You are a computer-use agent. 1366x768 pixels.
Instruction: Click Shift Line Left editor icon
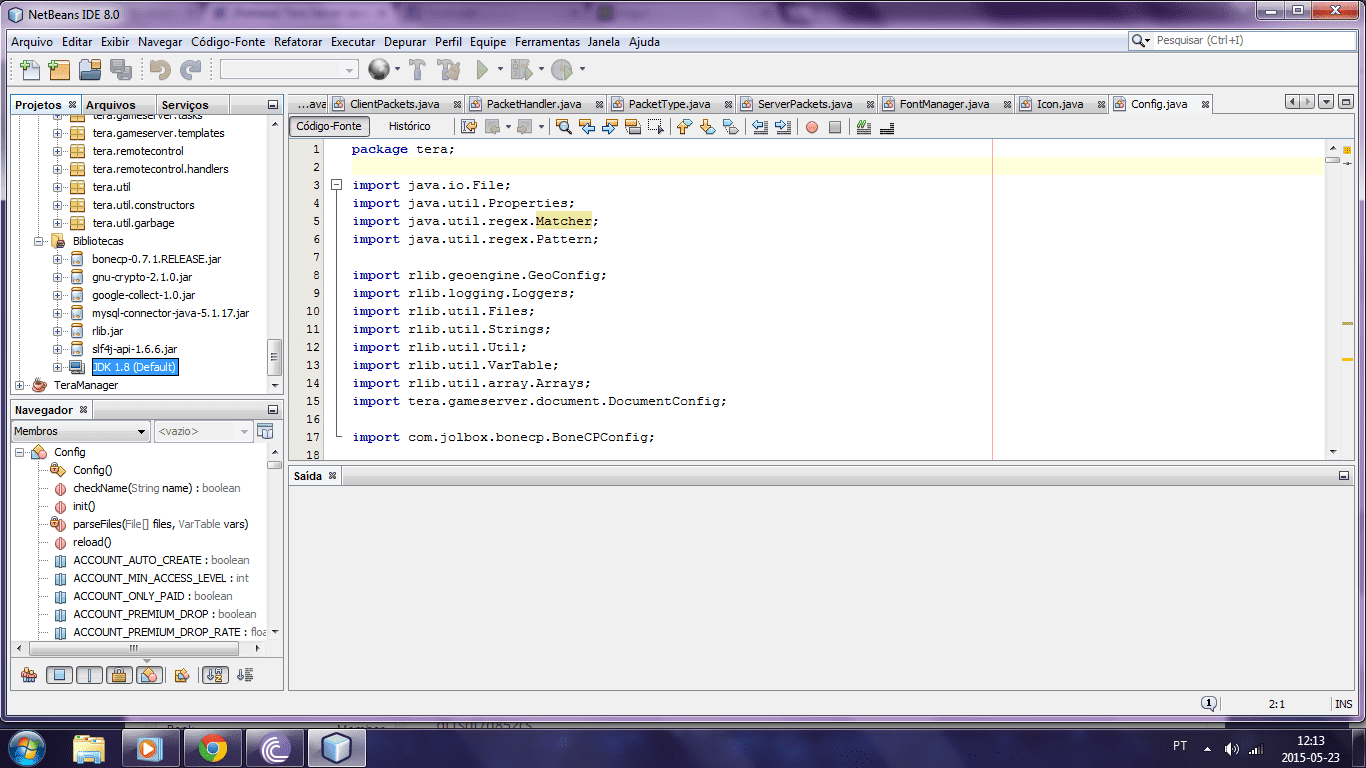click(760, 127)
